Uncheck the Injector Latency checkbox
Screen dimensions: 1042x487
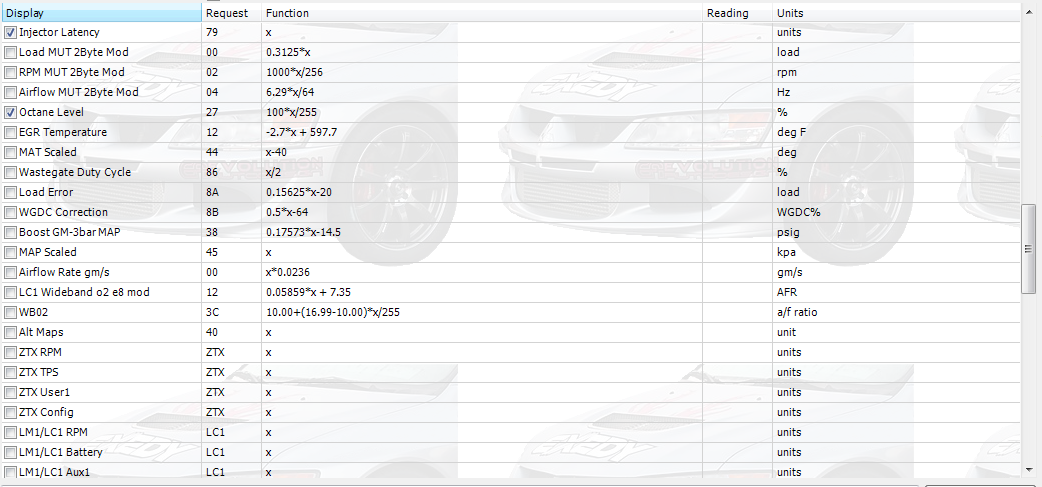point(11,33)
